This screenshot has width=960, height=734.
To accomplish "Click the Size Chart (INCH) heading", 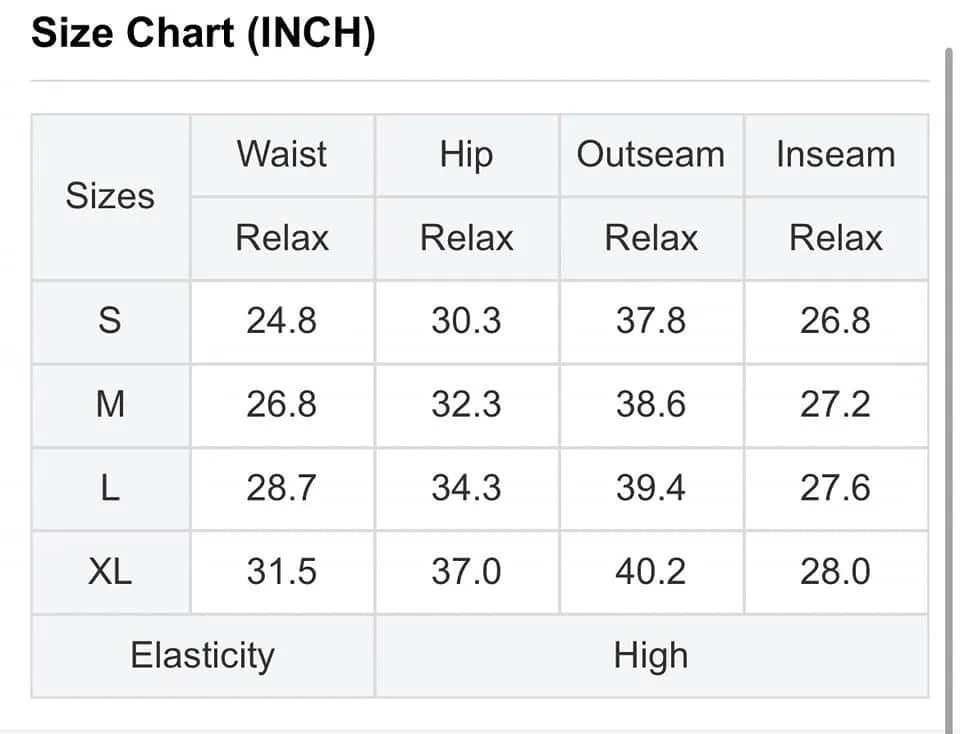I will tap(203, 32).
